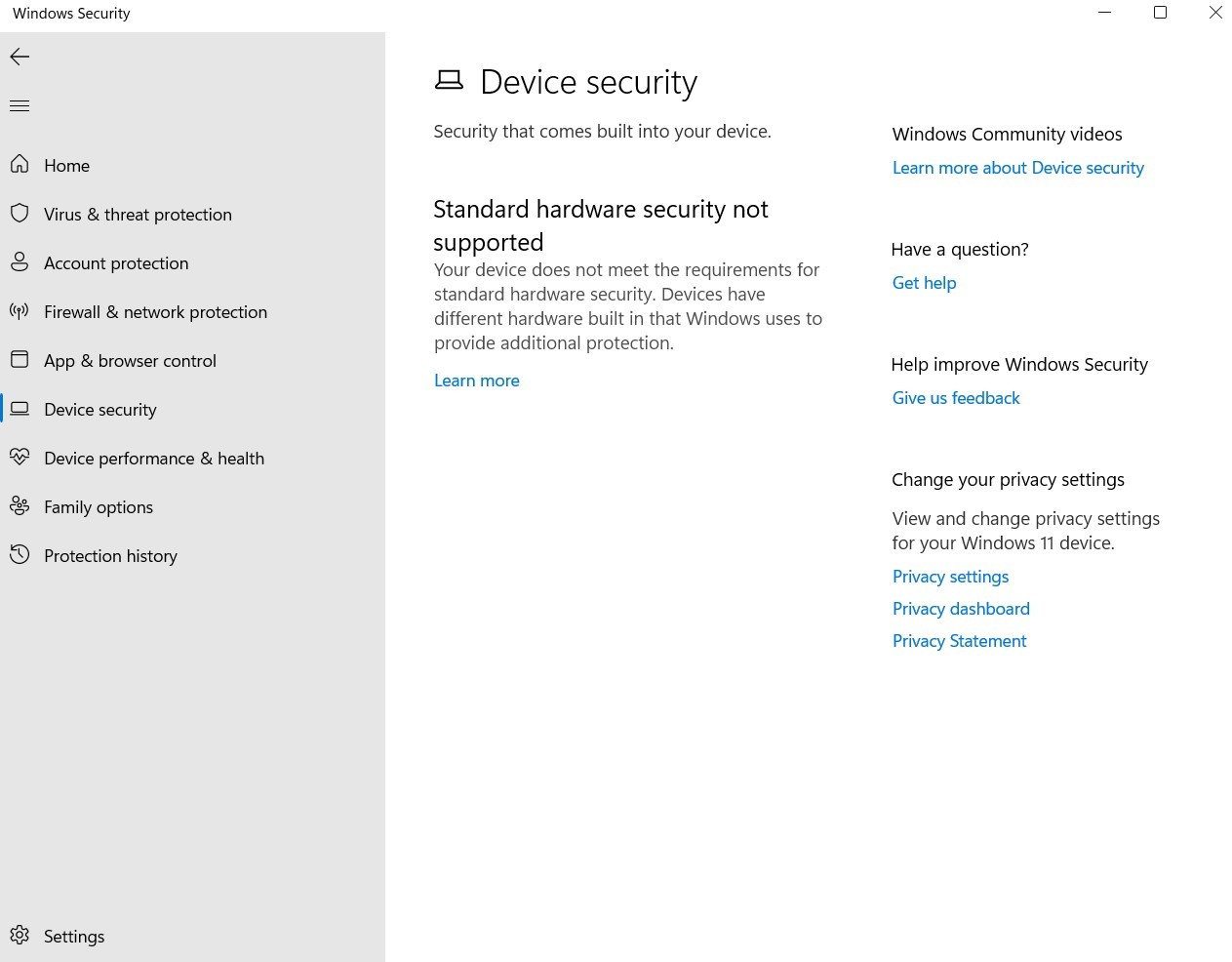Click the Protection history clock icon
The image size is (1232, 962).
coord(20,555)
